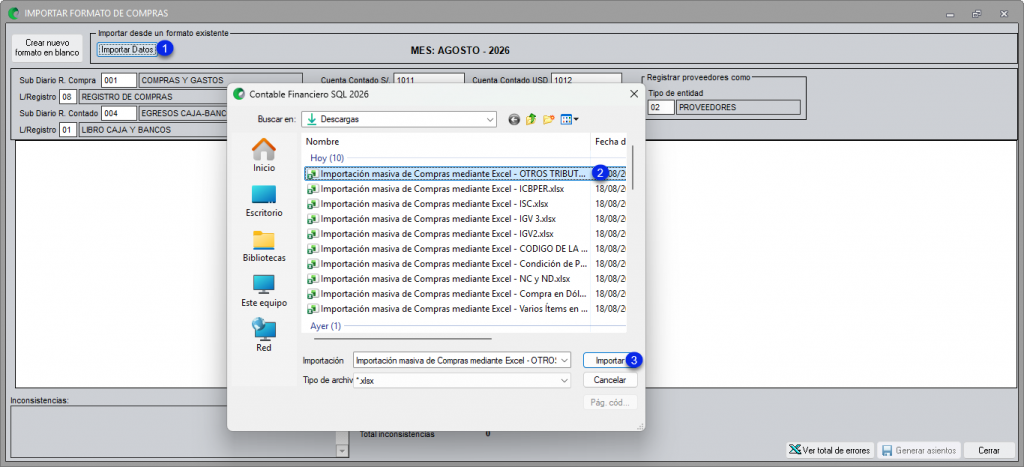Open the View menu icon
1024x467 pixels.
pos(569,120)
